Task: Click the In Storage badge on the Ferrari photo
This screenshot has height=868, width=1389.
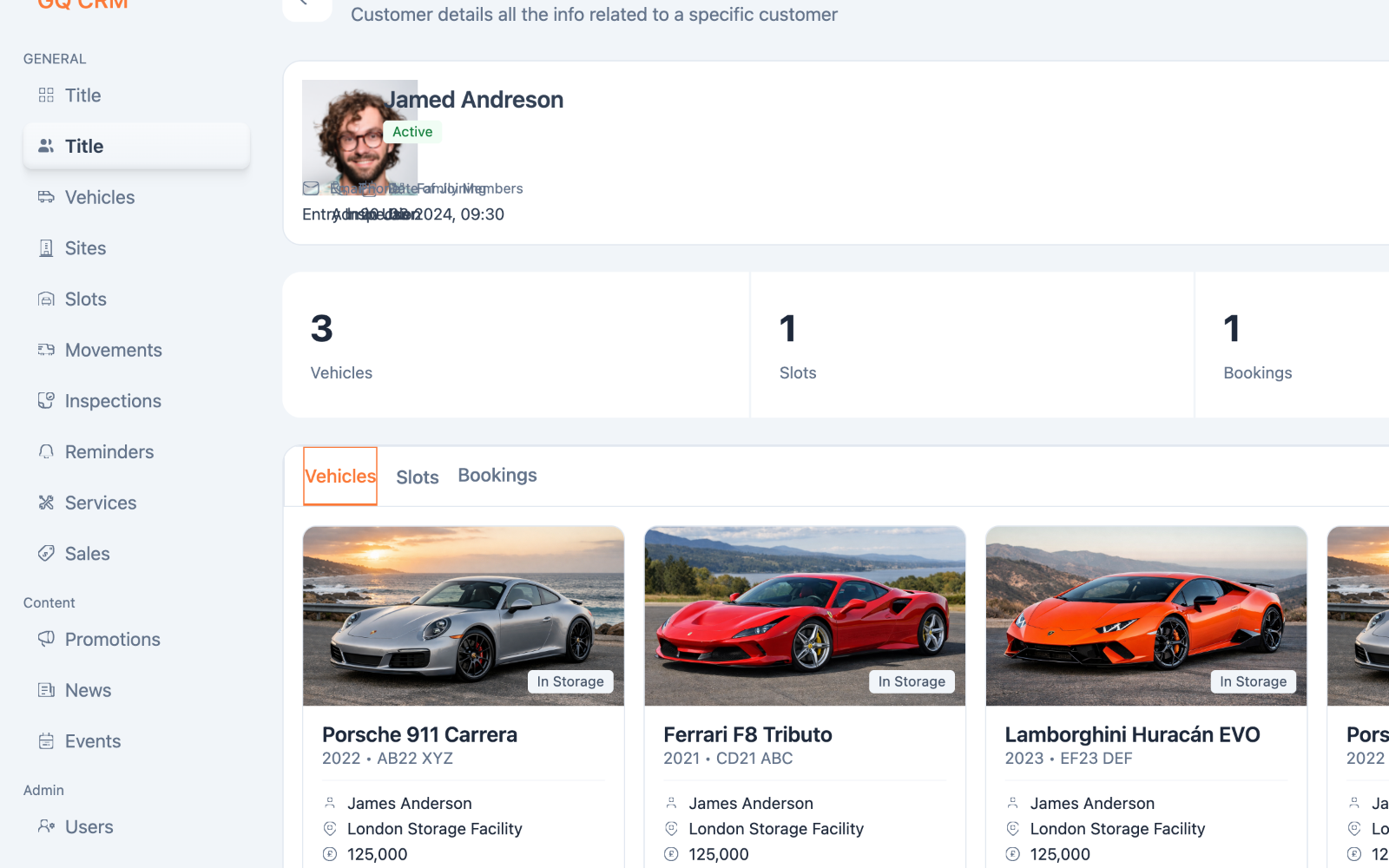Action: click(x=912, y=681)
